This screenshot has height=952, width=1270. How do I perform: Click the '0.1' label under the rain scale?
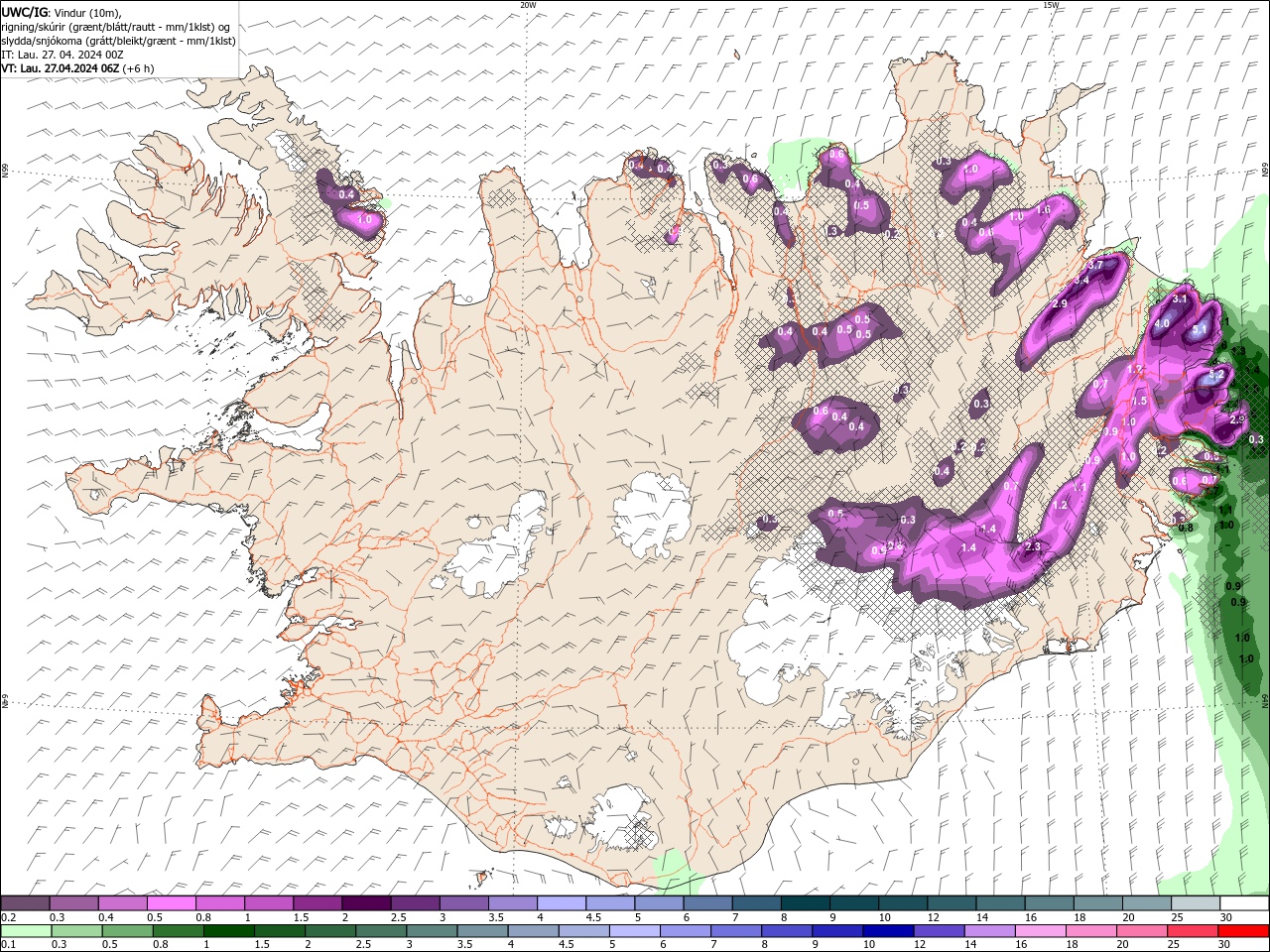point(8,945)
